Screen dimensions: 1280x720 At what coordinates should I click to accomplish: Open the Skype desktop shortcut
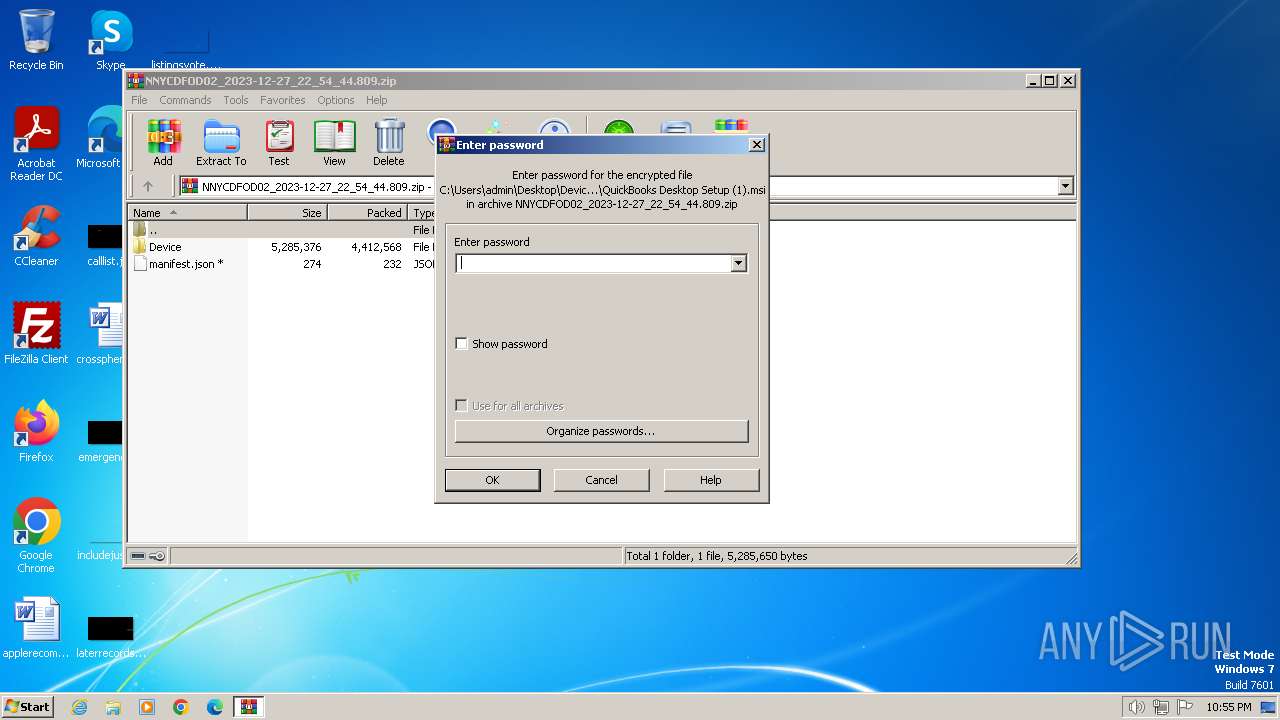click(110, 40)
